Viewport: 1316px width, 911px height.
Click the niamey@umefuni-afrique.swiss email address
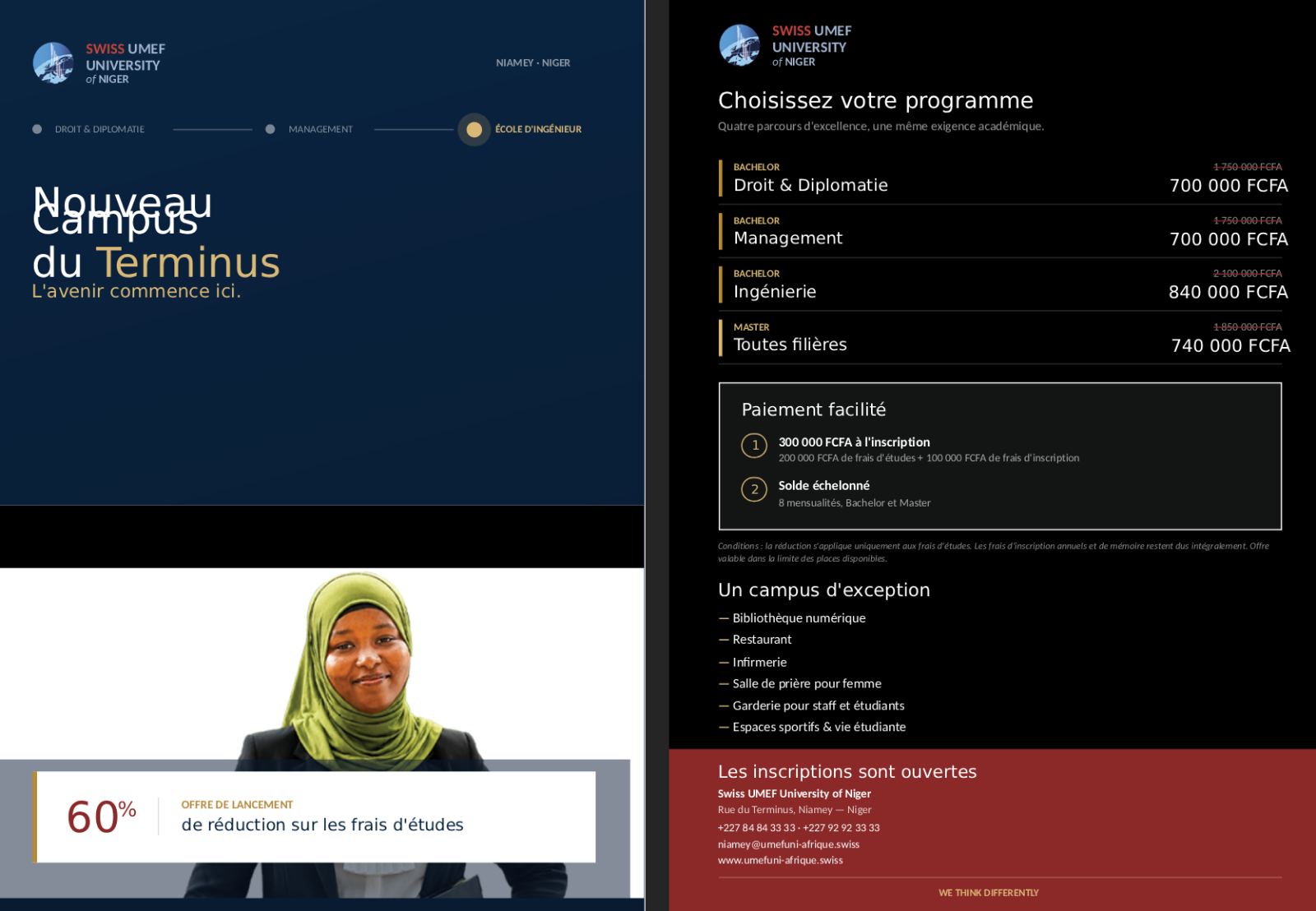(x=789, y=844)
